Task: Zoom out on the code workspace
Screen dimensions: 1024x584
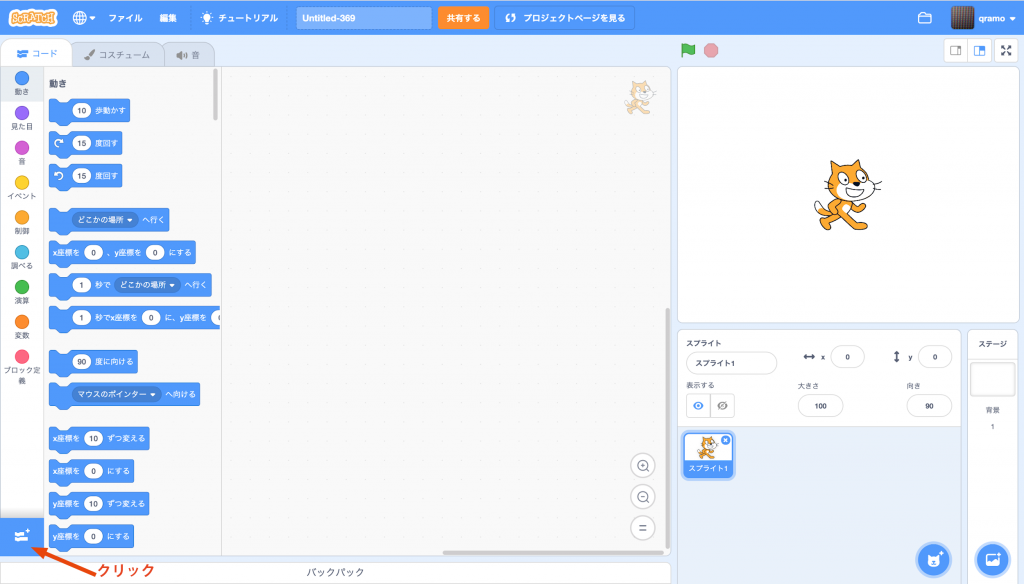Action: (x=644, y=497)
